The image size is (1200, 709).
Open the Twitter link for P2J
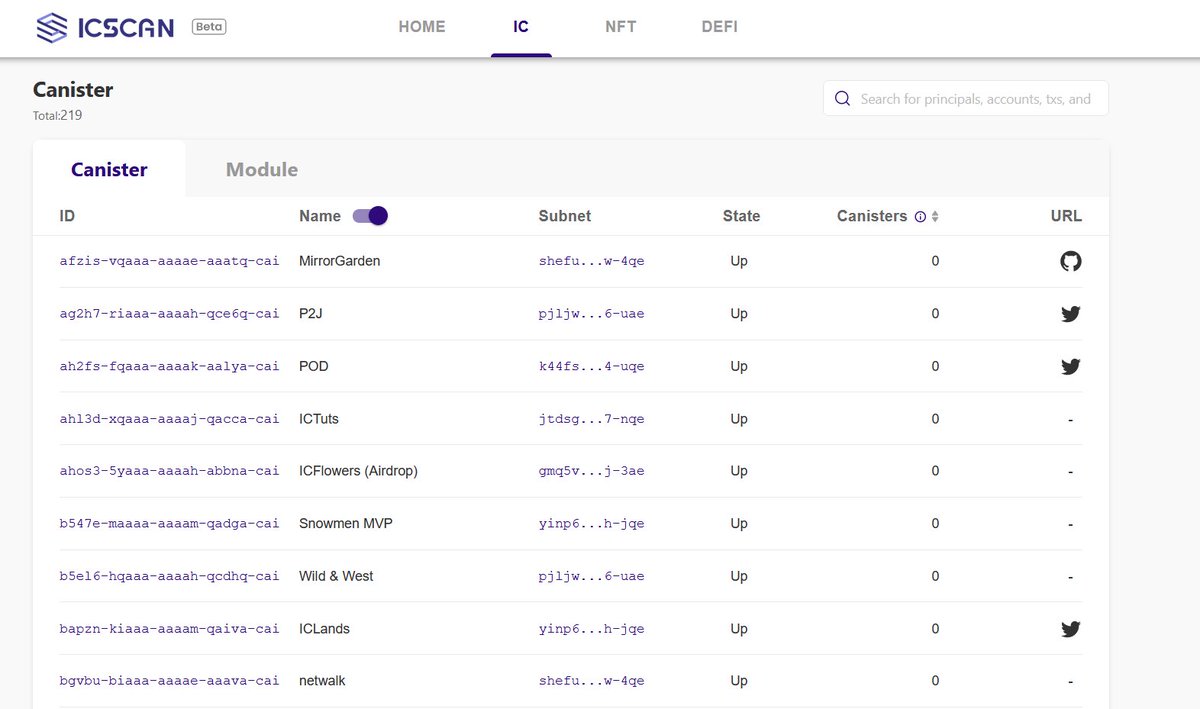(1070, 314)
